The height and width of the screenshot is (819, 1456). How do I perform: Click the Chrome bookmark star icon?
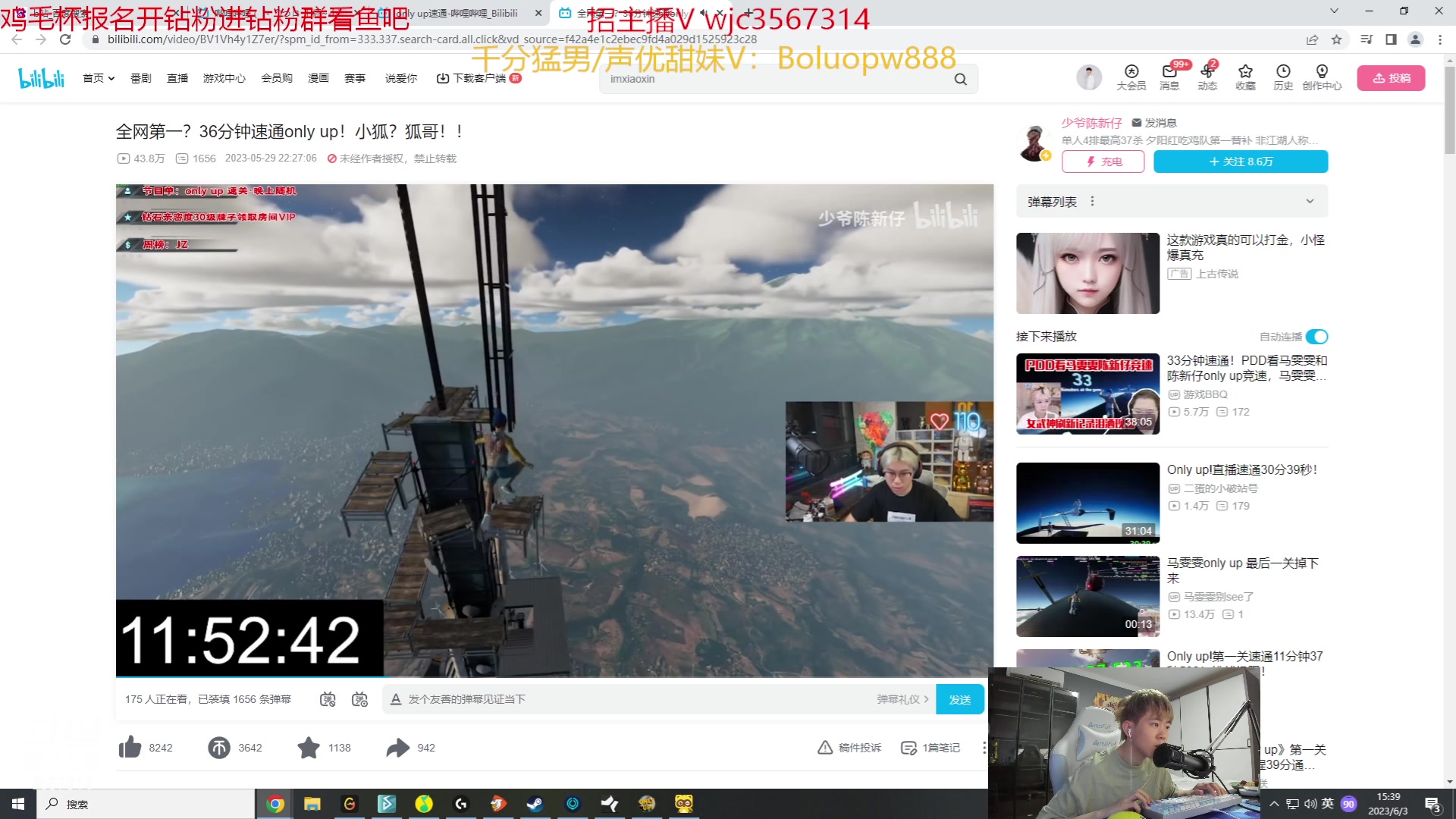[1336, 39]
